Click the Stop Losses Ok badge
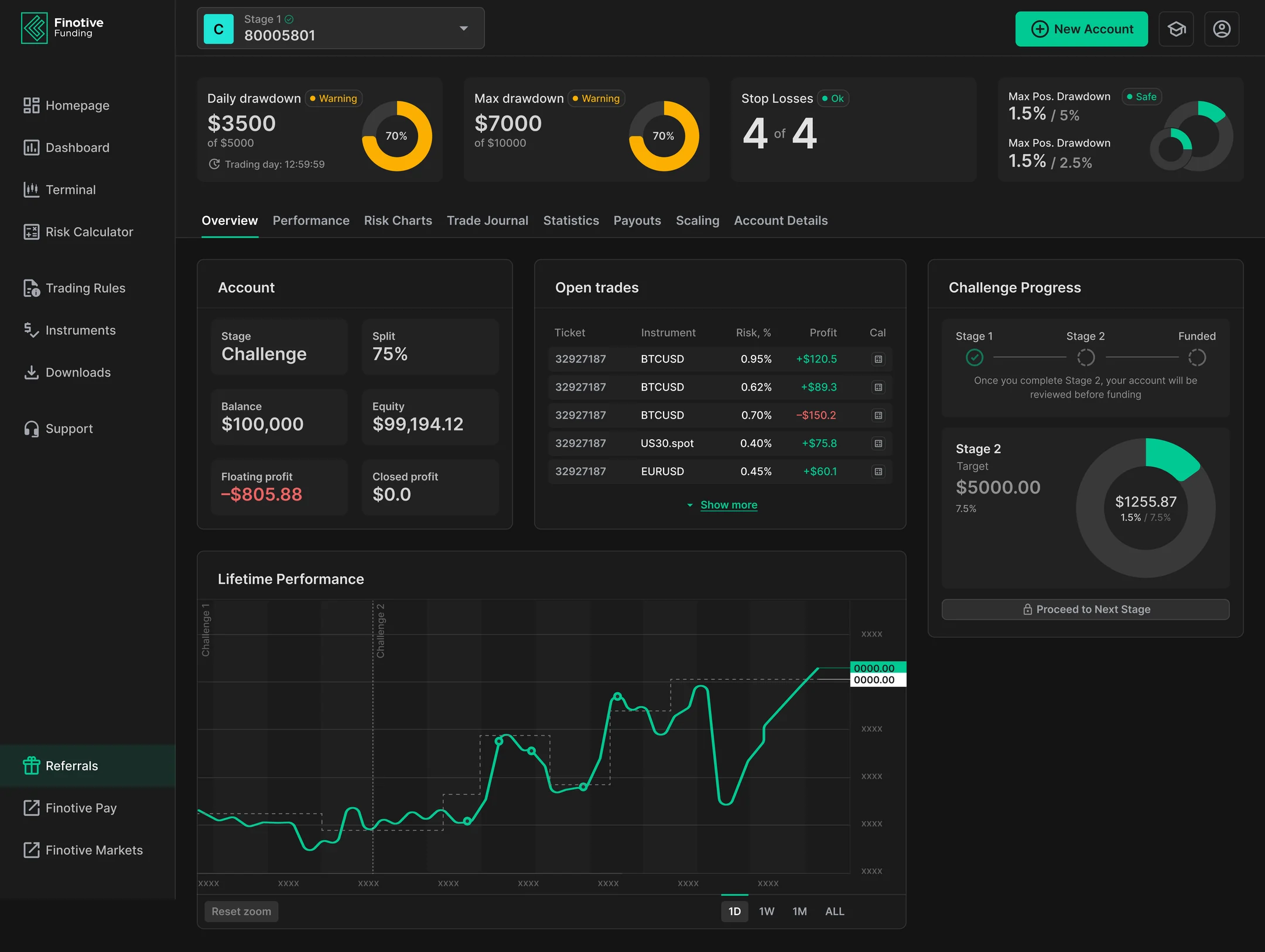This screenshot has width=1265, height=952. click(833, 98)
